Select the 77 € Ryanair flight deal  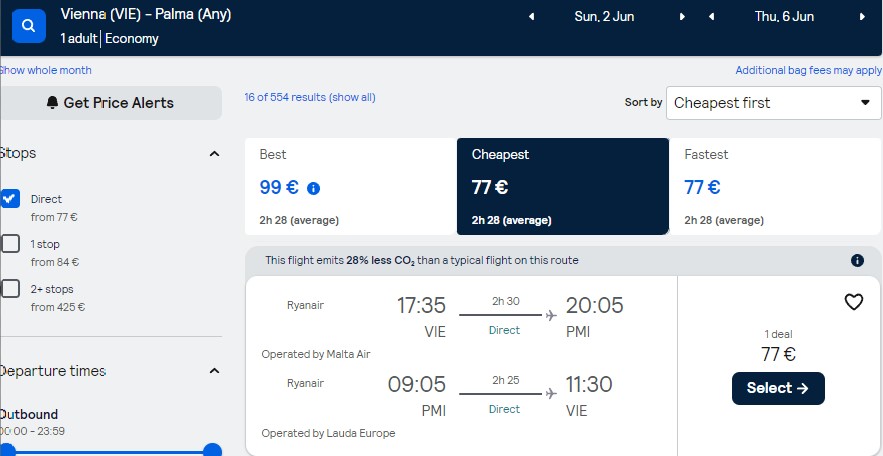click(x=778, y=388)
